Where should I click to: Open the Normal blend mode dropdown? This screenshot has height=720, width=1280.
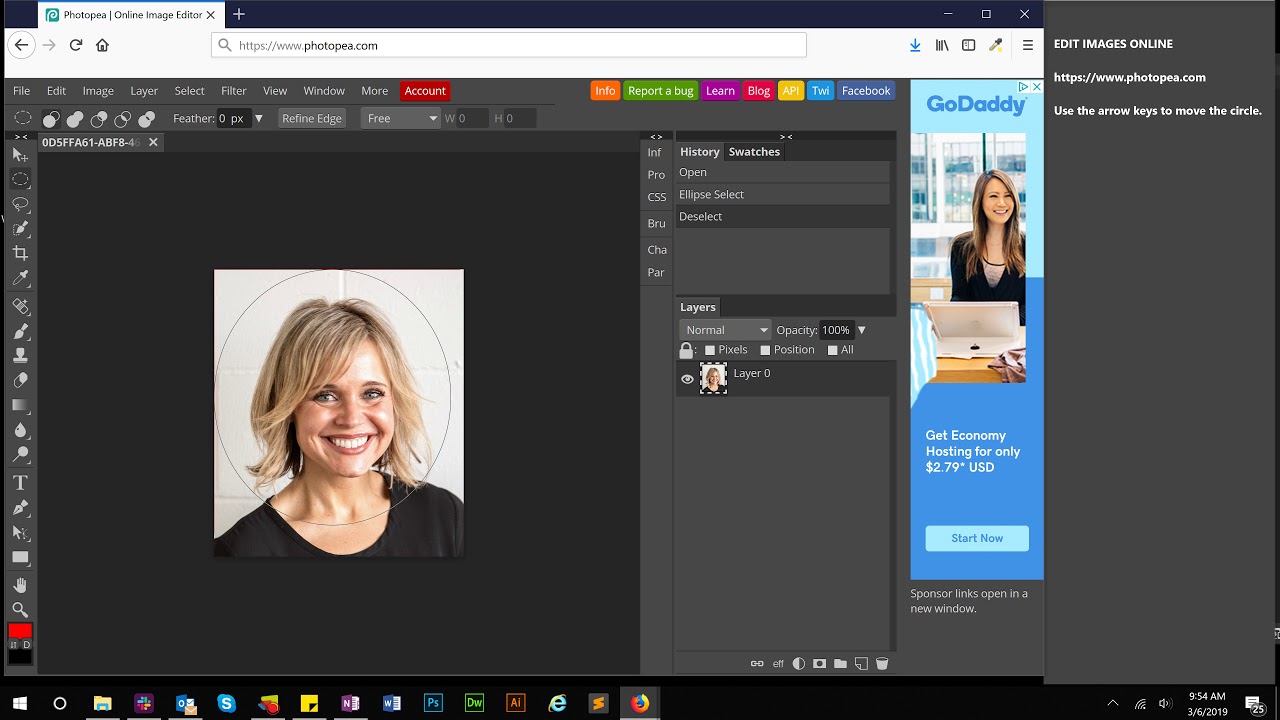click(x=725, y=330)
